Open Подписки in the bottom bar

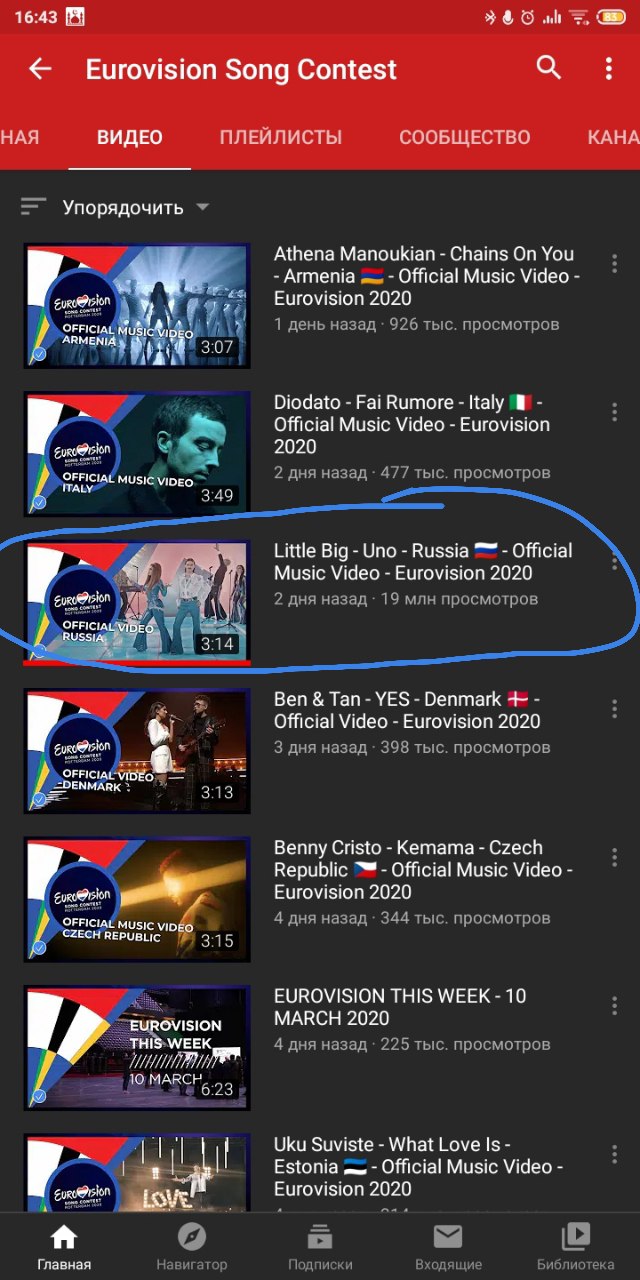pyautogui.click(x=320, y=1247)
